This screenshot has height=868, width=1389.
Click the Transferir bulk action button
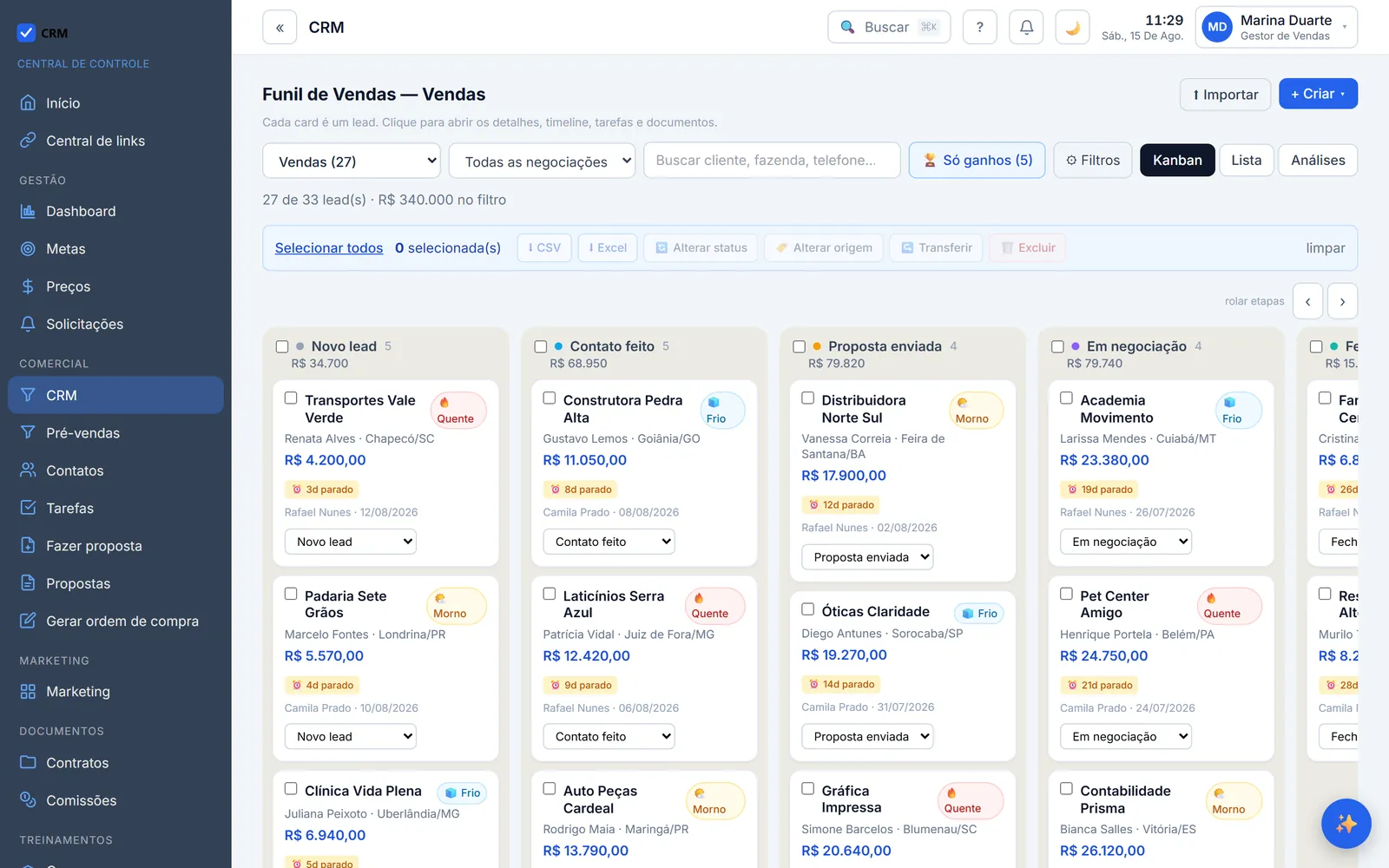pos(937,247)
